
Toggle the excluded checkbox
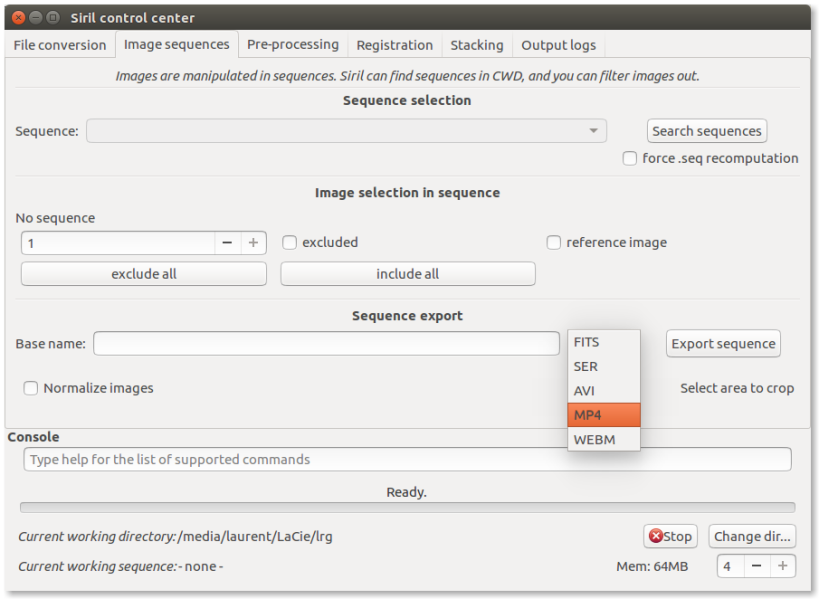[289, 242]
